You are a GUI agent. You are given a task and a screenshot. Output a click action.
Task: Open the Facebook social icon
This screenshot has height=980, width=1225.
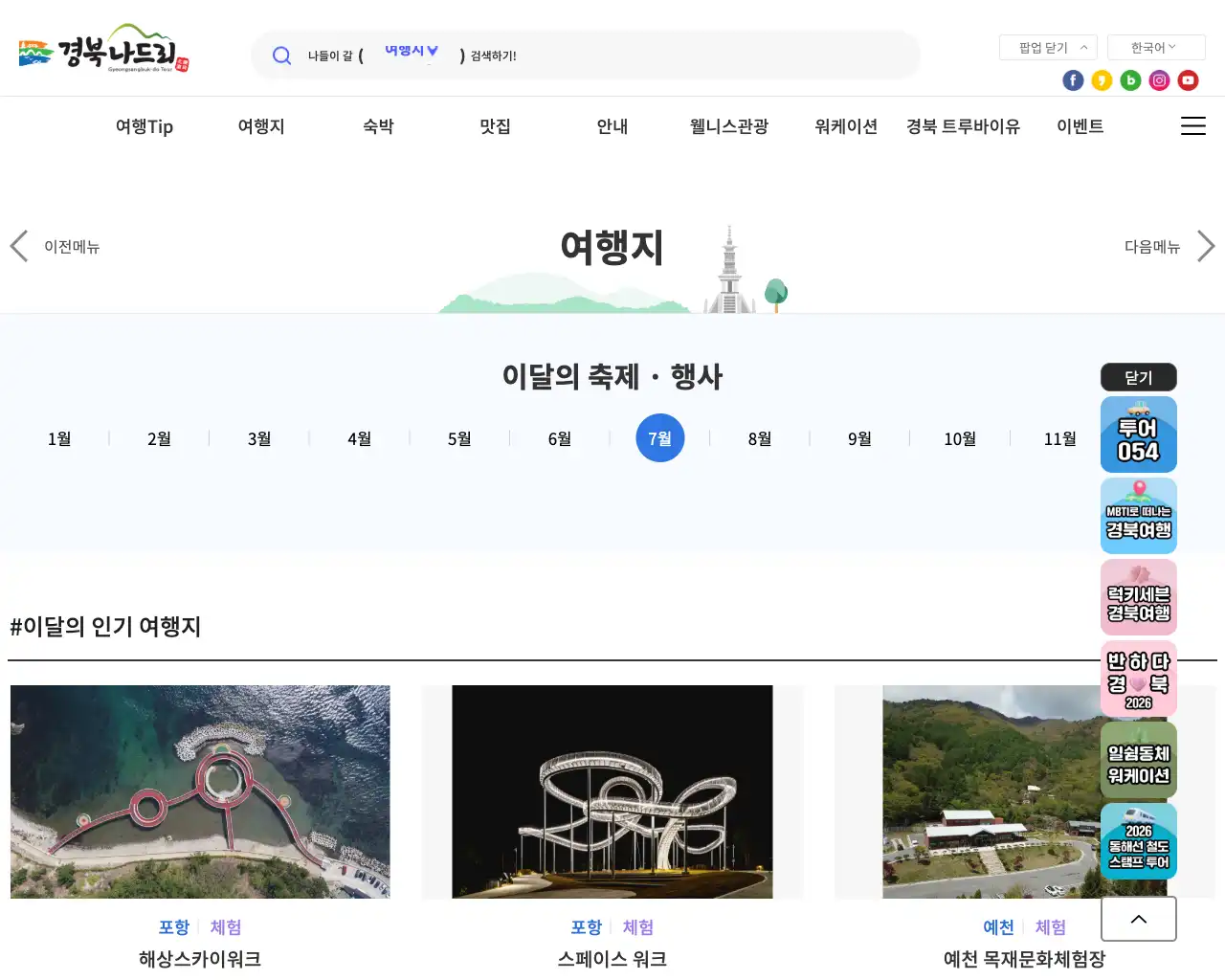click(1073, 80)
